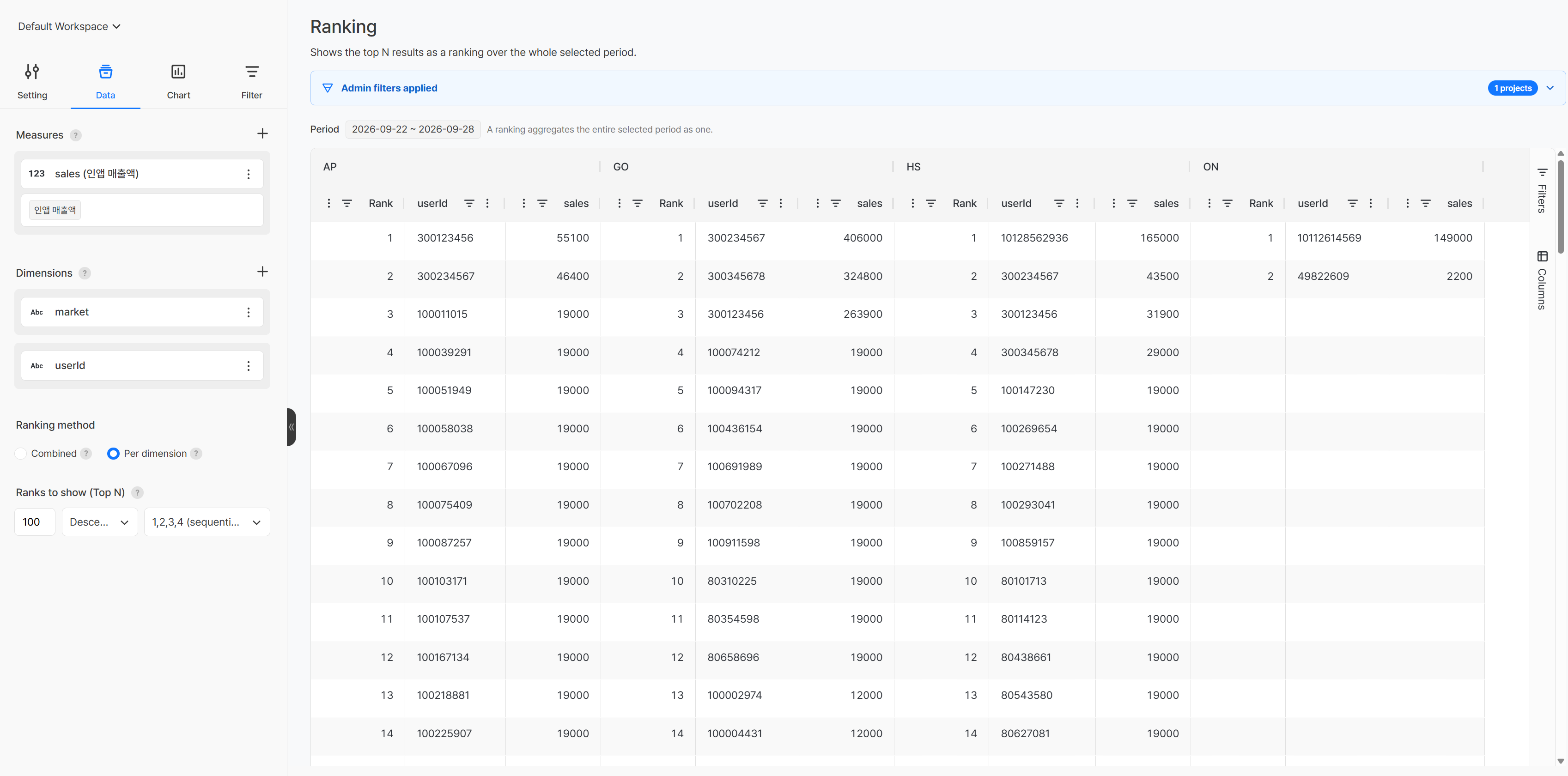The image size is (1568, 776).
Task: Add a new measure with plus icon
Action: coord(262,133)
